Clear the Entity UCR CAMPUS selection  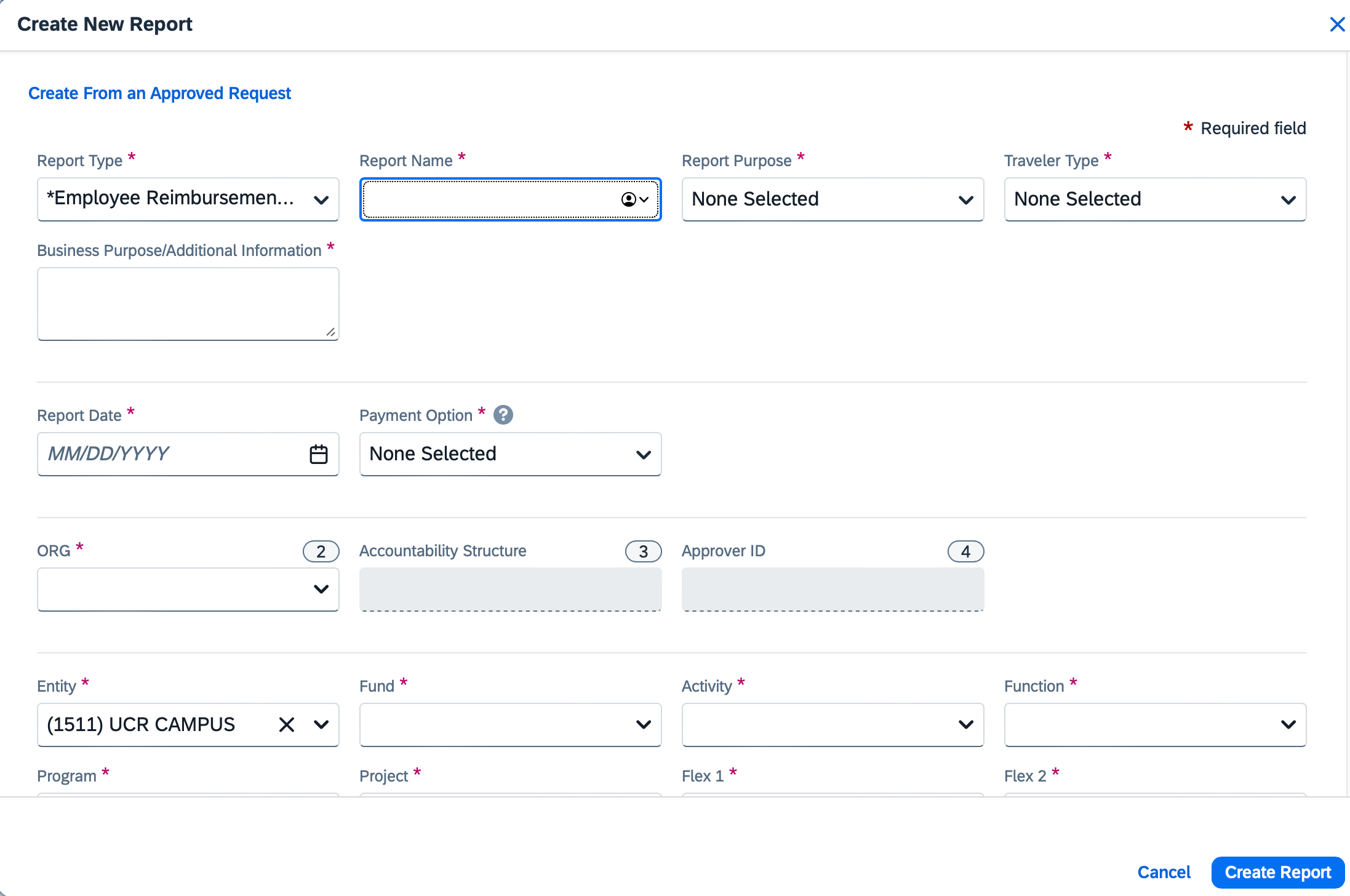pyautogui.click(x=286, y=724)
